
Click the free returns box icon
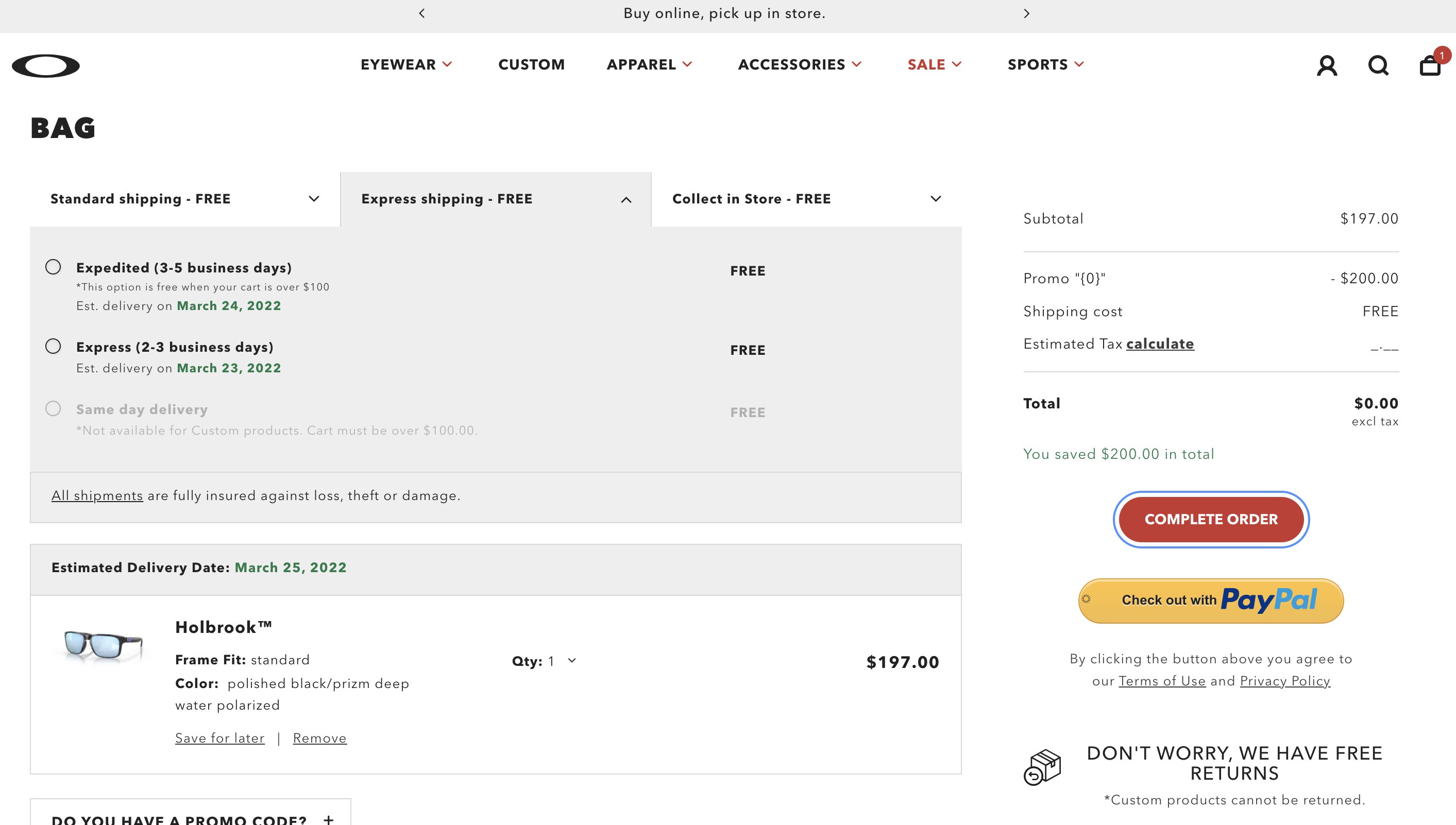pyautogui.click(x=1042, y=767)
